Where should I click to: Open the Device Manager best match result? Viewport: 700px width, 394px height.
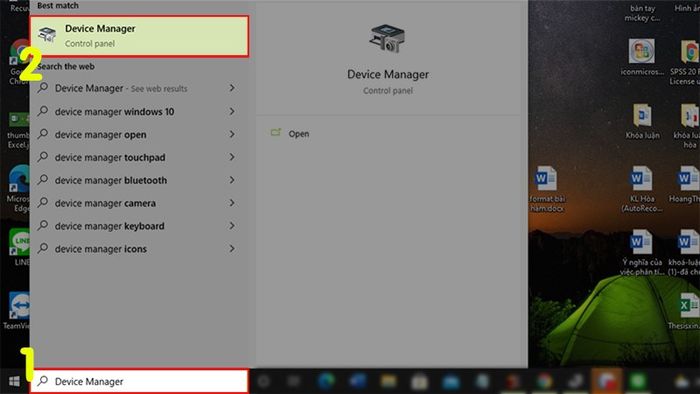pos(139,36)
